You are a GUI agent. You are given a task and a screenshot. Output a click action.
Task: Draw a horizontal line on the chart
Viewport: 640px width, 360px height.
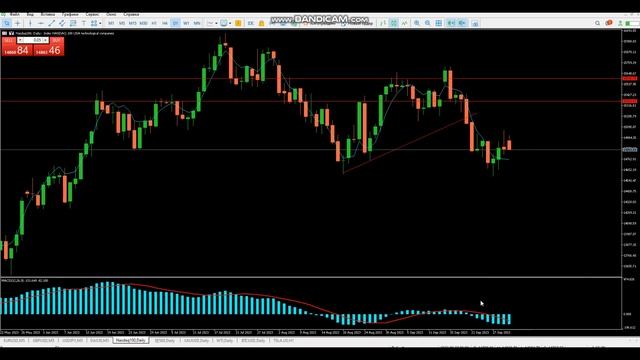point(41,23)
